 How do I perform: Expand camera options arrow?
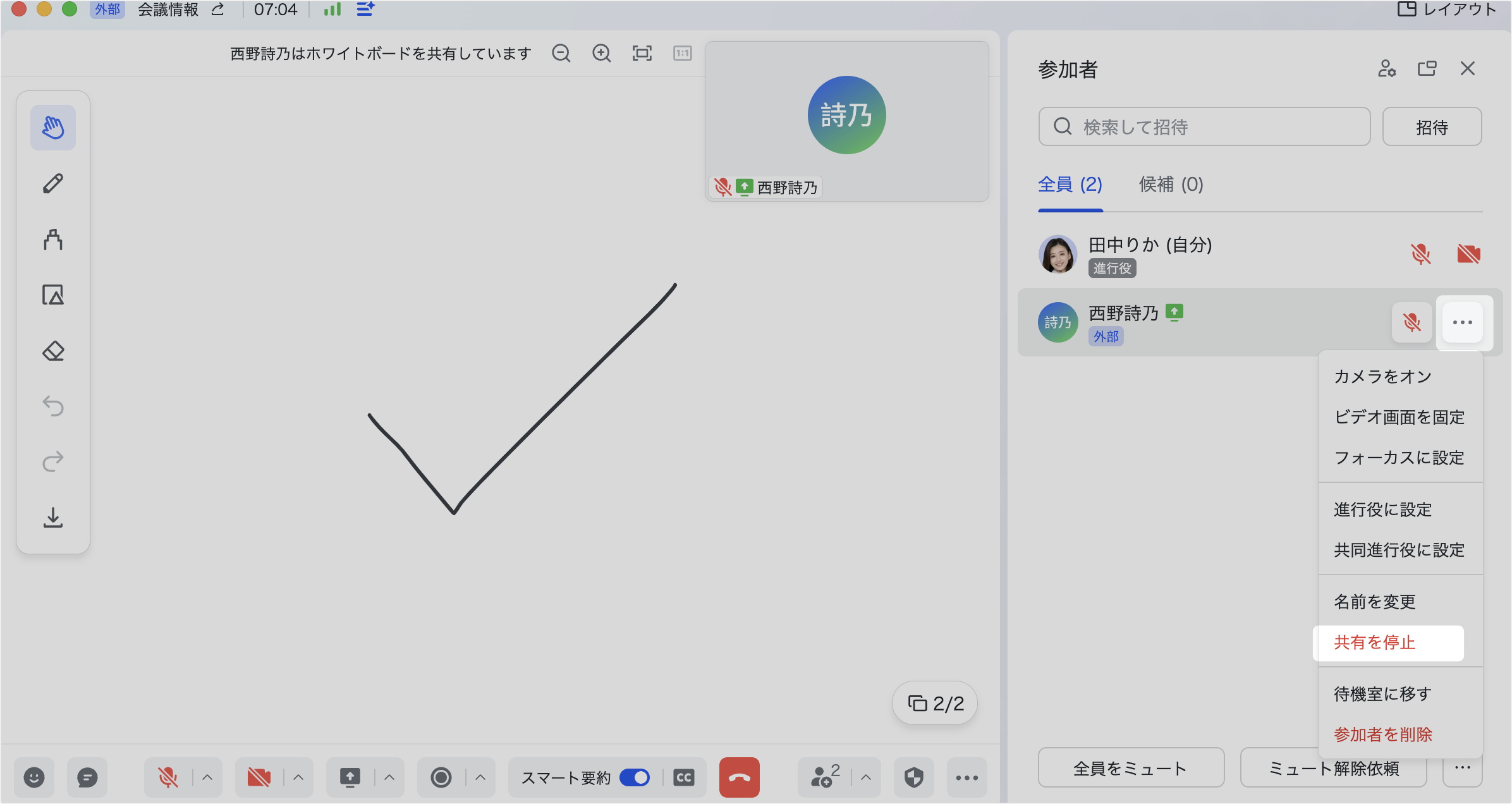click(x=298, y=777)
